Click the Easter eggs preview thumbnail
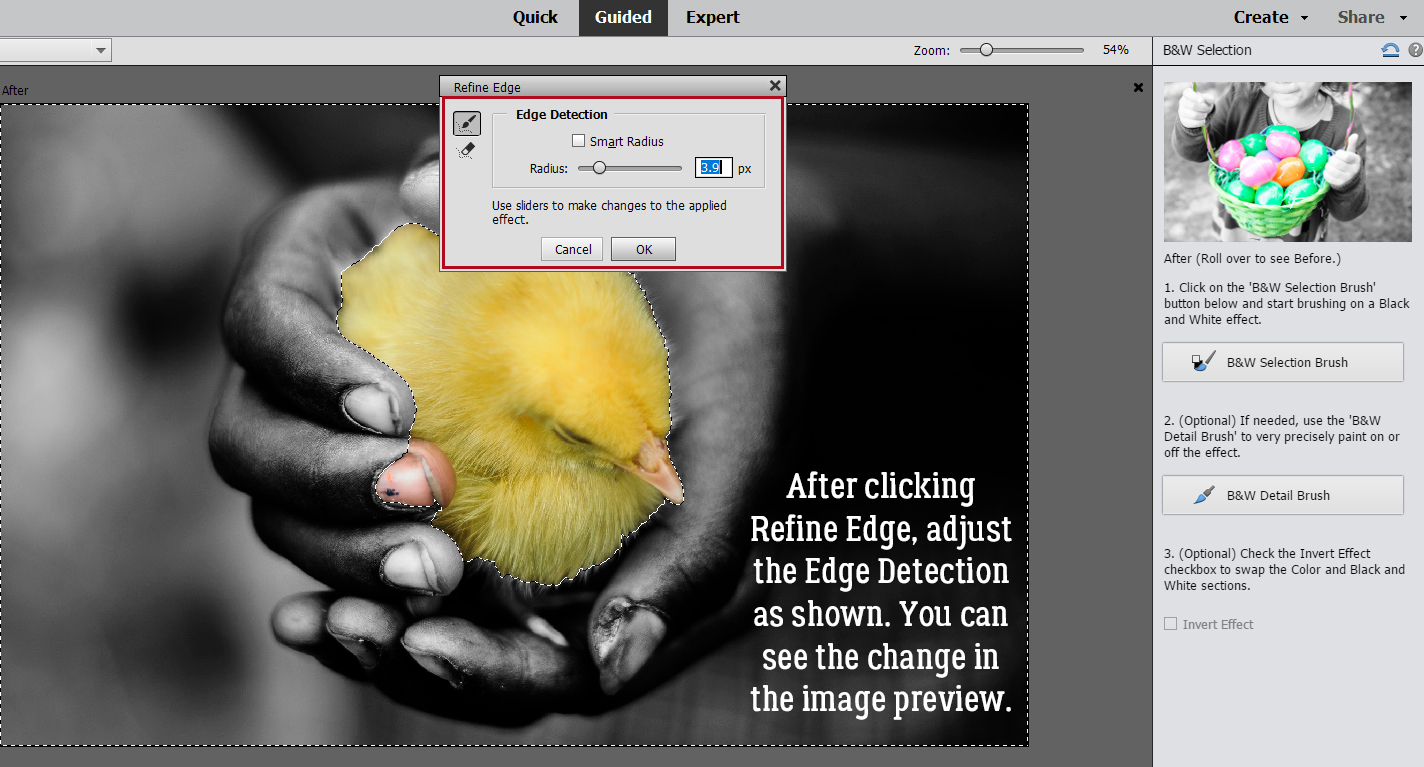Image resolution: width=1424 pixels, height=767 pixels. pos(1288,160)
